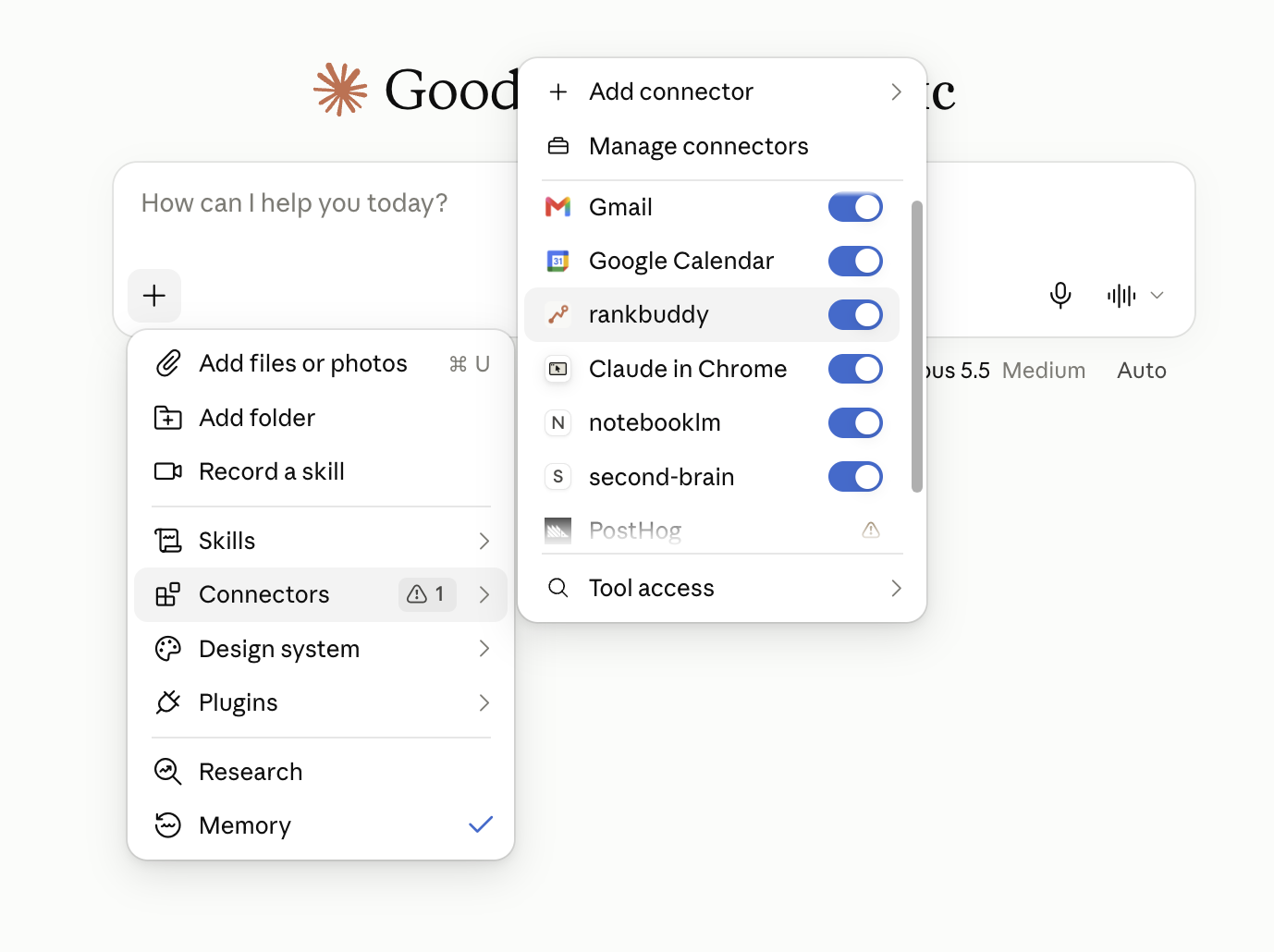Screen dimensions: 1274x952
Task: Click the Connectors blocks icon
Action: tap(168, 594)
